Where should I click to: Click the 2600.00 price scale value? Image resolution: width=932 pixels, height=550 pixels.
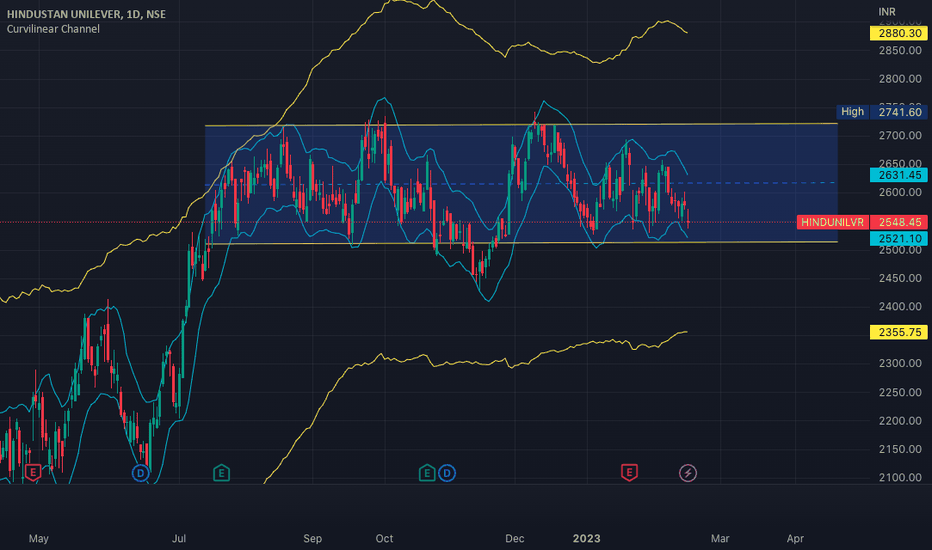tap(900, 192)
